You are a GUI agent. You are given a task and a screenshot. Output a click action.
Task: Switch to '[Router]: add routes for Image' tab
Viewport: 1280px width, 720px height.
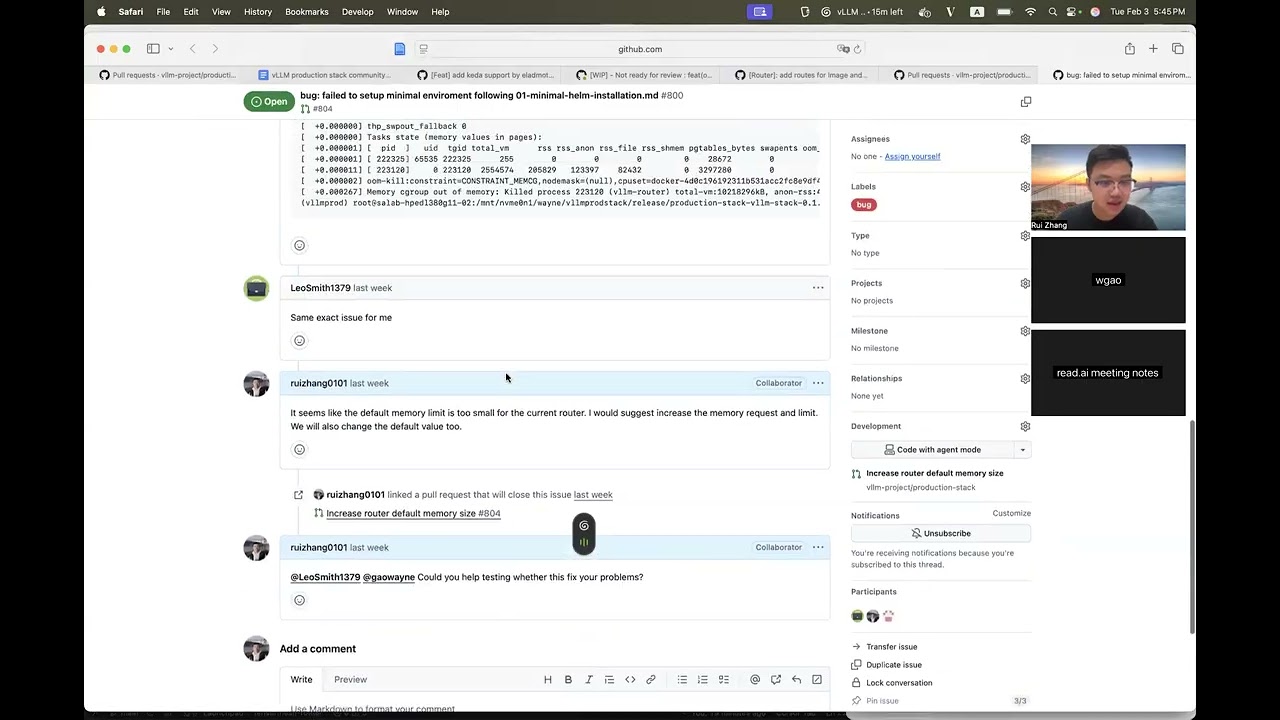tap(801, 75)
